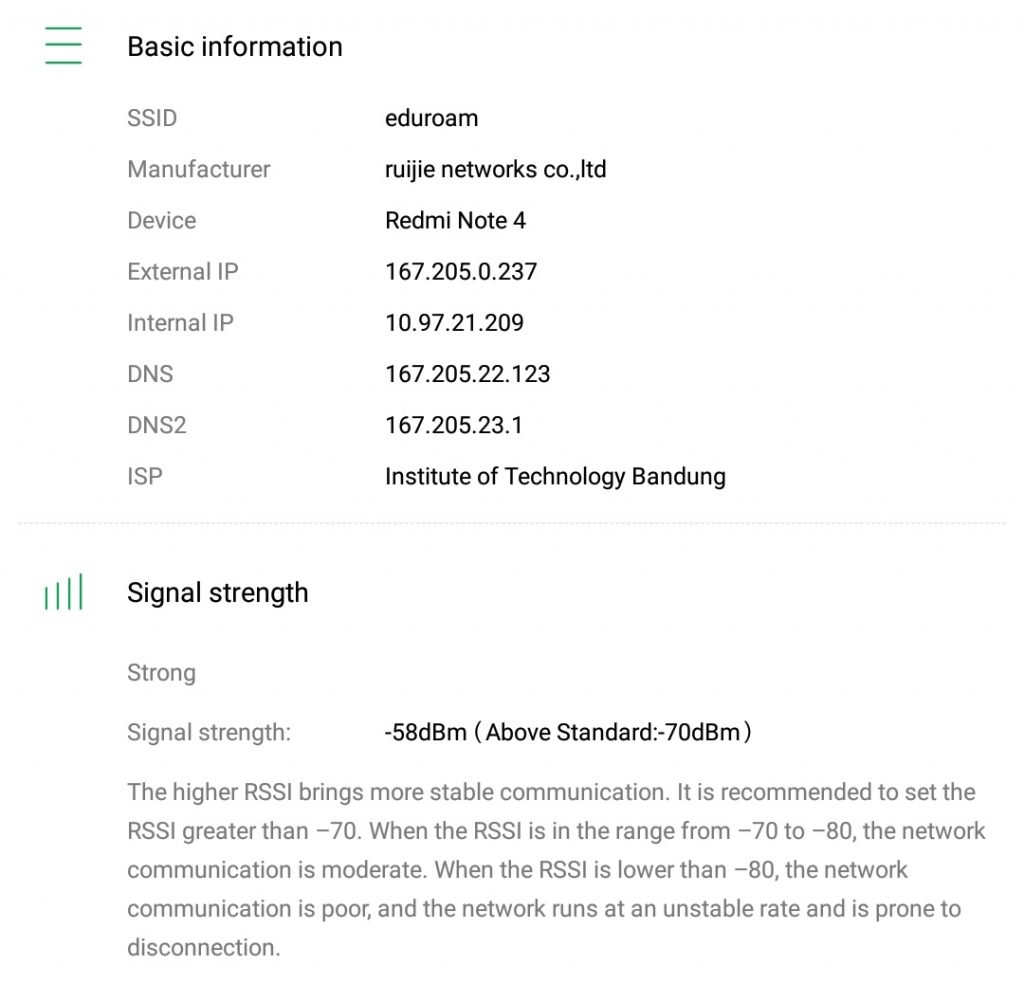
Task: Click the ISP field label
Action: click(144, 476)
